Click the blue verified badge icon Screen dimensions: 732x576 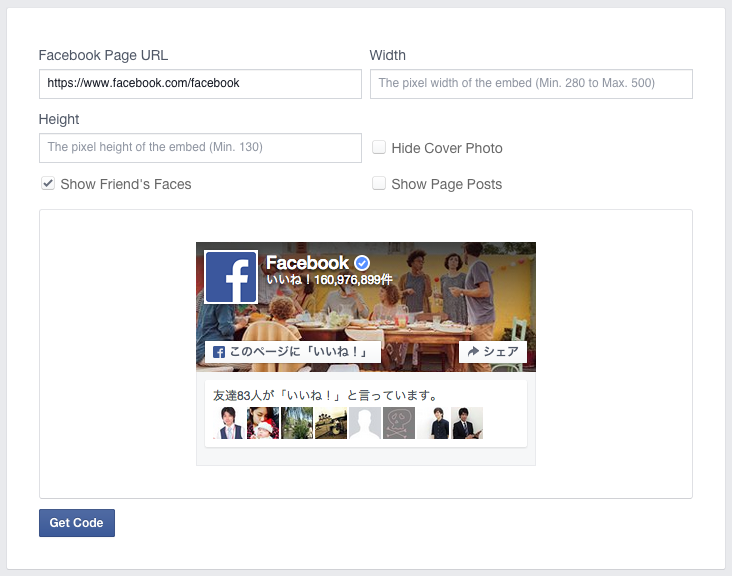[x=362, y=263]
